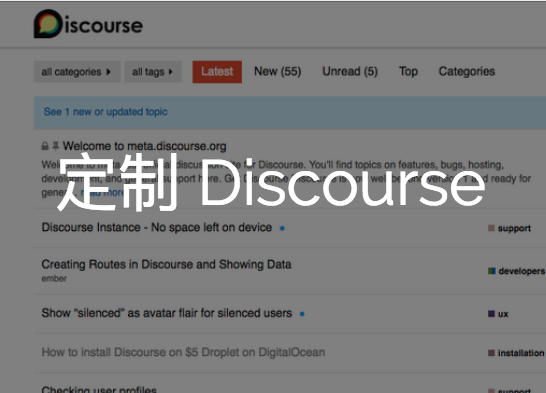The image size is (546, 393).
Task: Click lock icon beside Welcome topic
Action: click(45, 146)
